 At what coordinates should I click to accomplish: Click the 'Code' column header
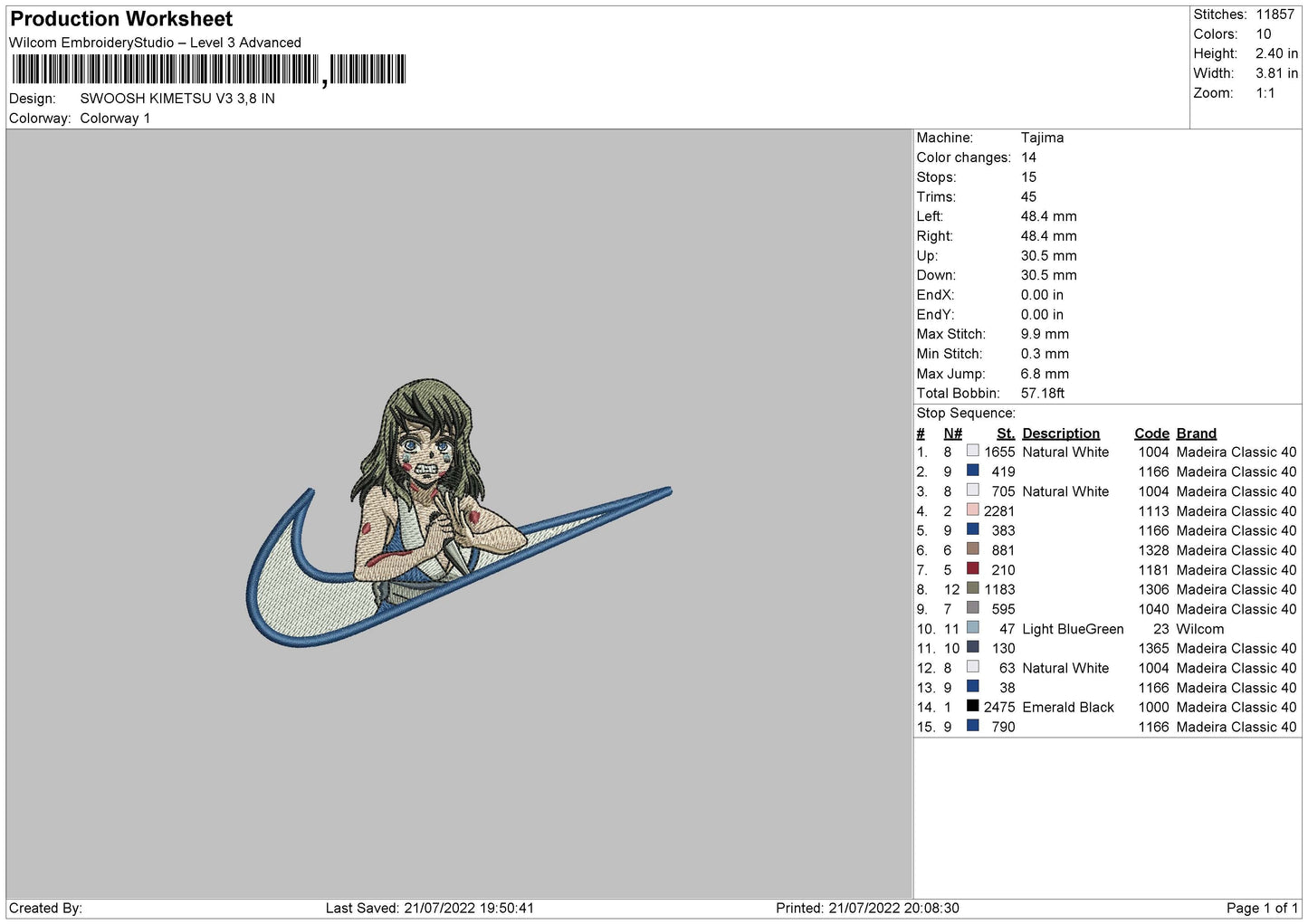(1151, 433)
